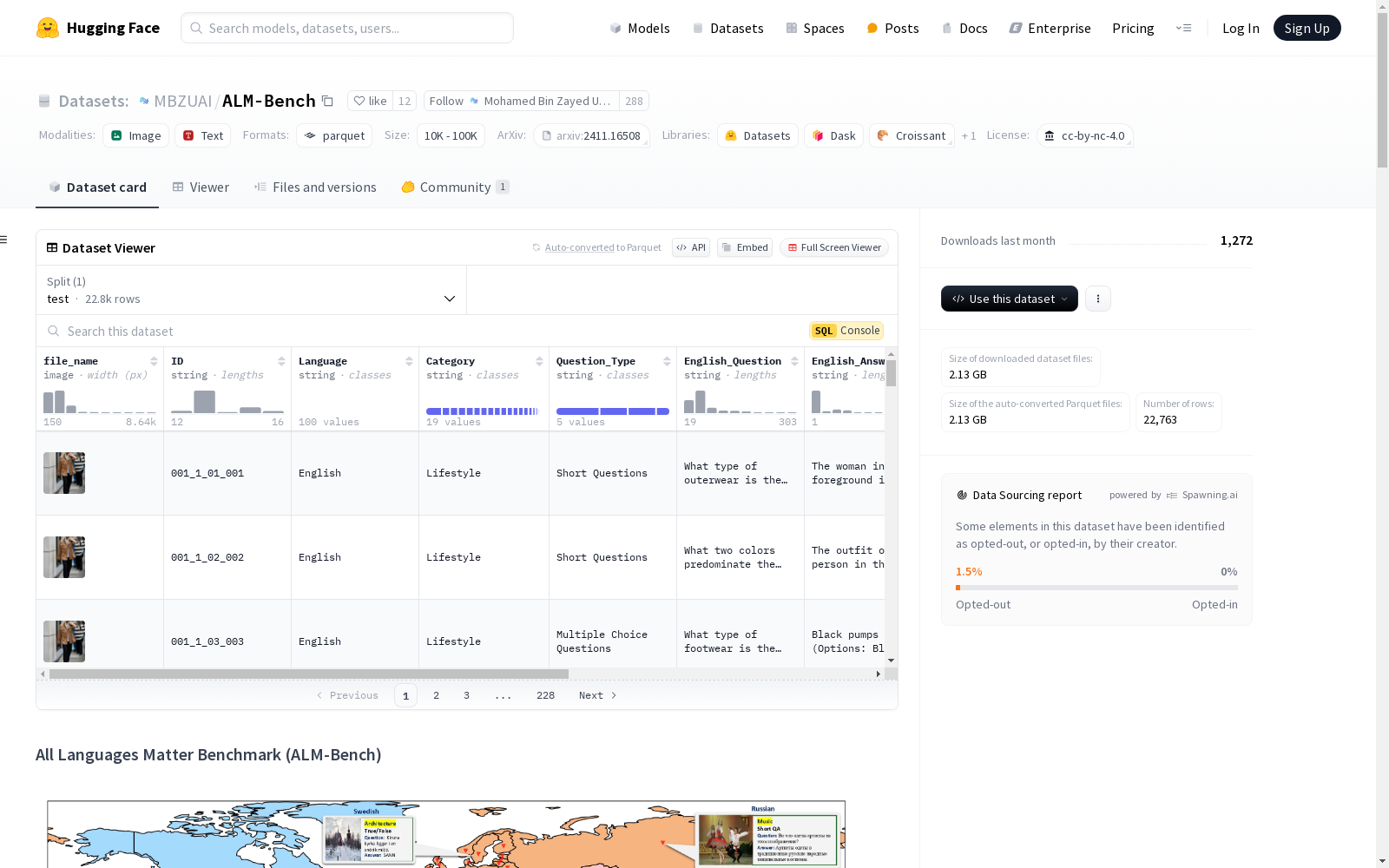Click the Auto-converted to Parquet link
The width and height of the screenshot is (1389, 868).
tap(579, 247)
